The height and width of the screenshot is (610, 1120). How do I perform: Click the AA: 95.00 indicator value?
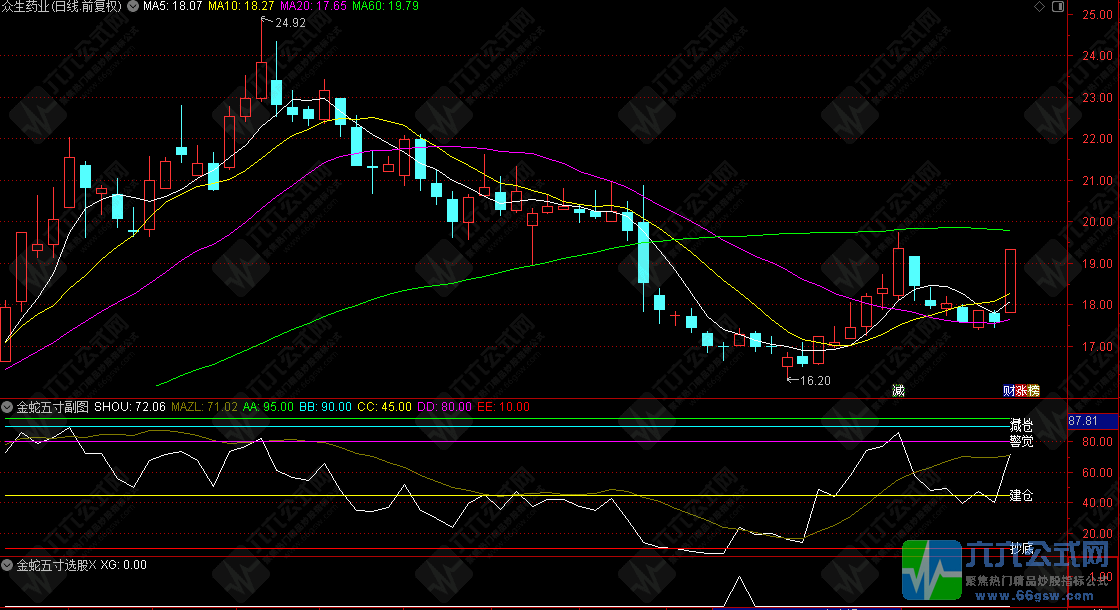point(268,407)
